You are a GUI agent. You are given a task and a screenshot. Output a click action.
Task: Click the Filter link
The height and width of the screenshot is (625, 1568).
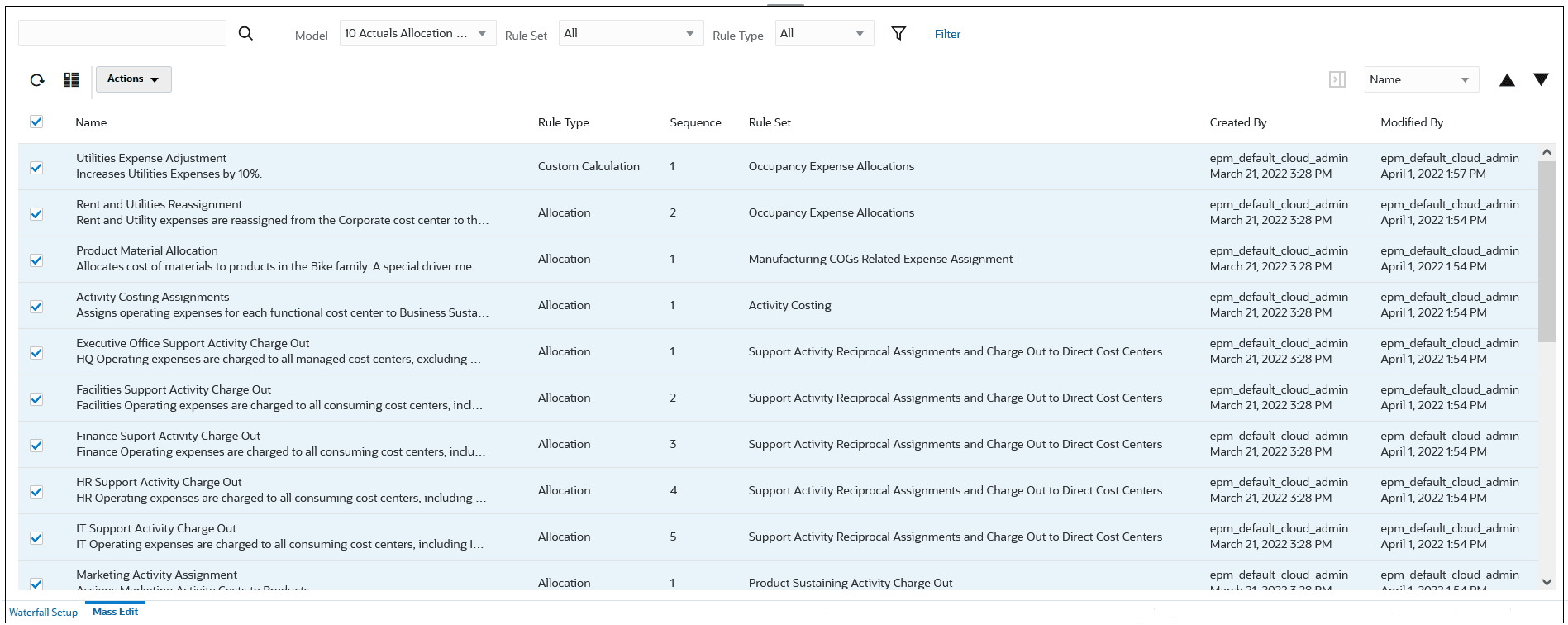947,34
